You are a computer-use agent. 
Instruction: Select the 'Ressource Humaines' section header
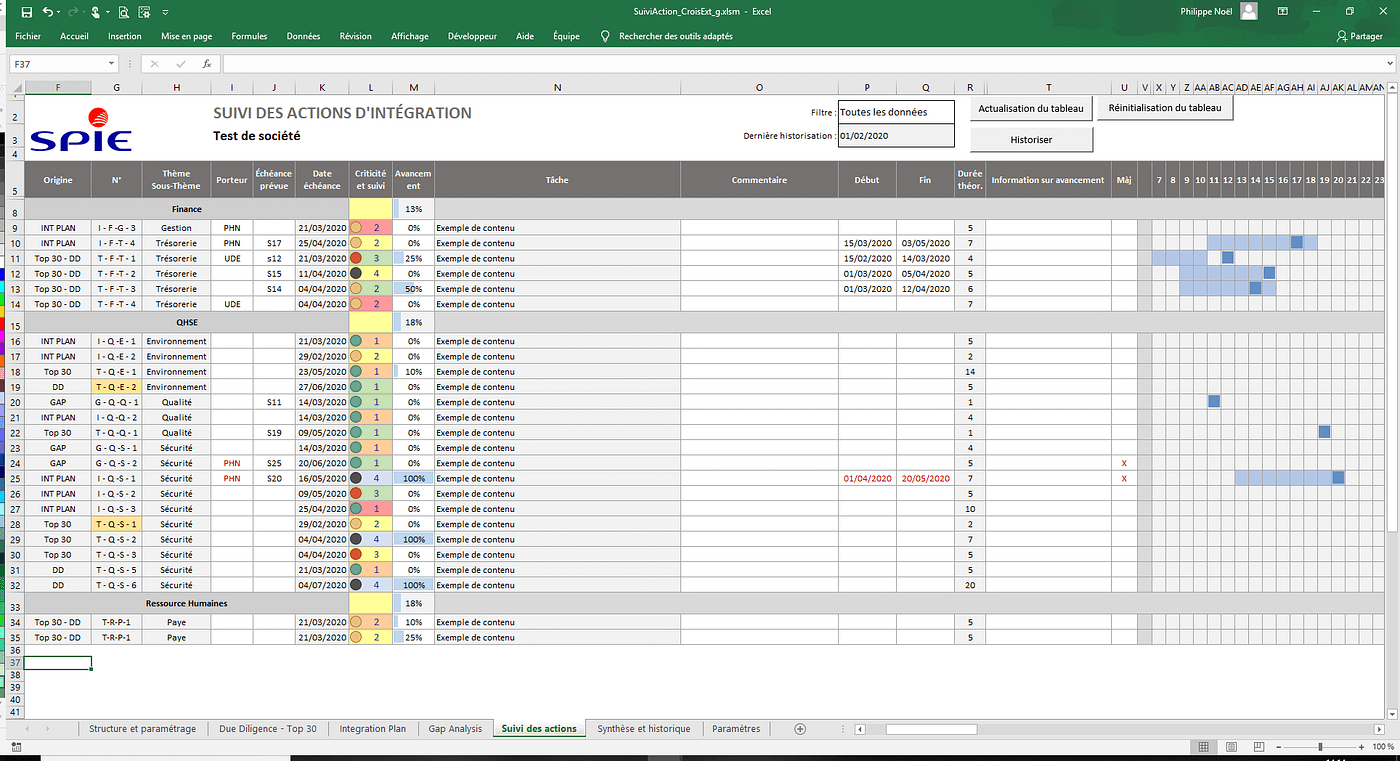186,604
